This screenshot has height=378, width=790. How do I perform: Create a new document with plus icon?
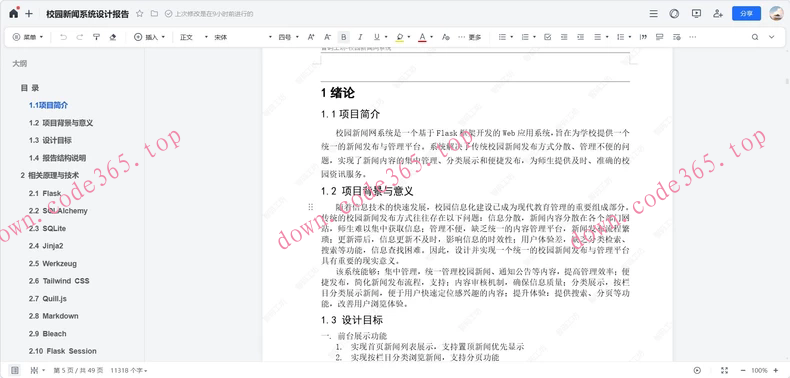tap(29, 14)
